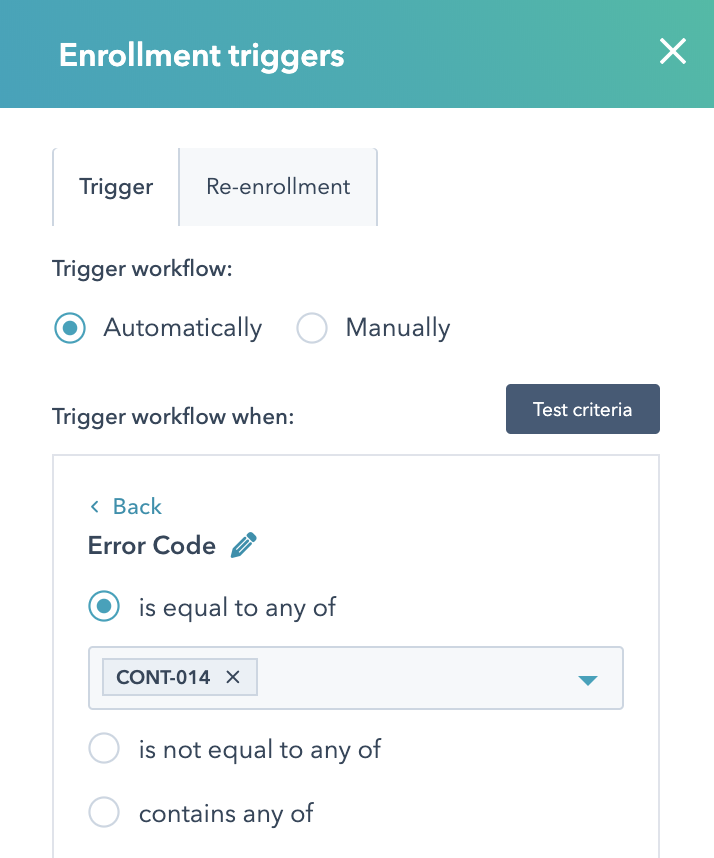Click the 'Trigger workflow:' label
This screenshot has width=714, height=858.
[142, 269]
